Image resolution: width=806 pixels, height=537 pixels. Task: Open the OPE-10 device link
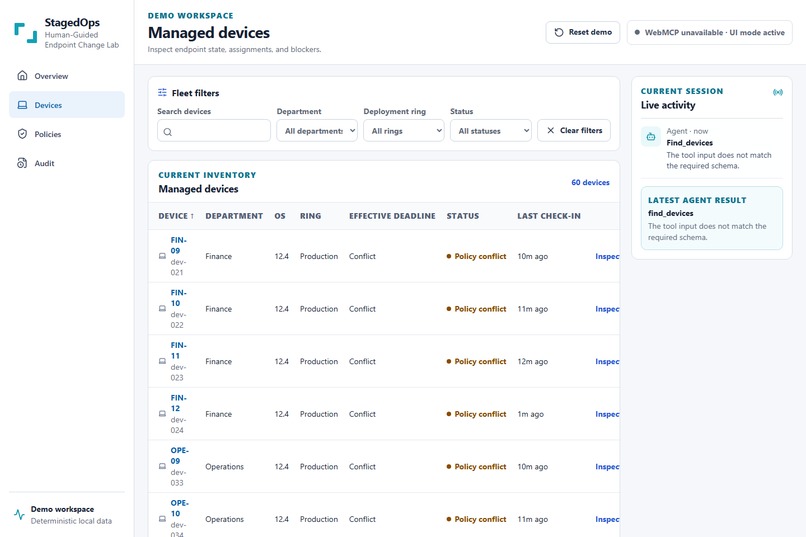pyautogui.click(x=179, y=508)
